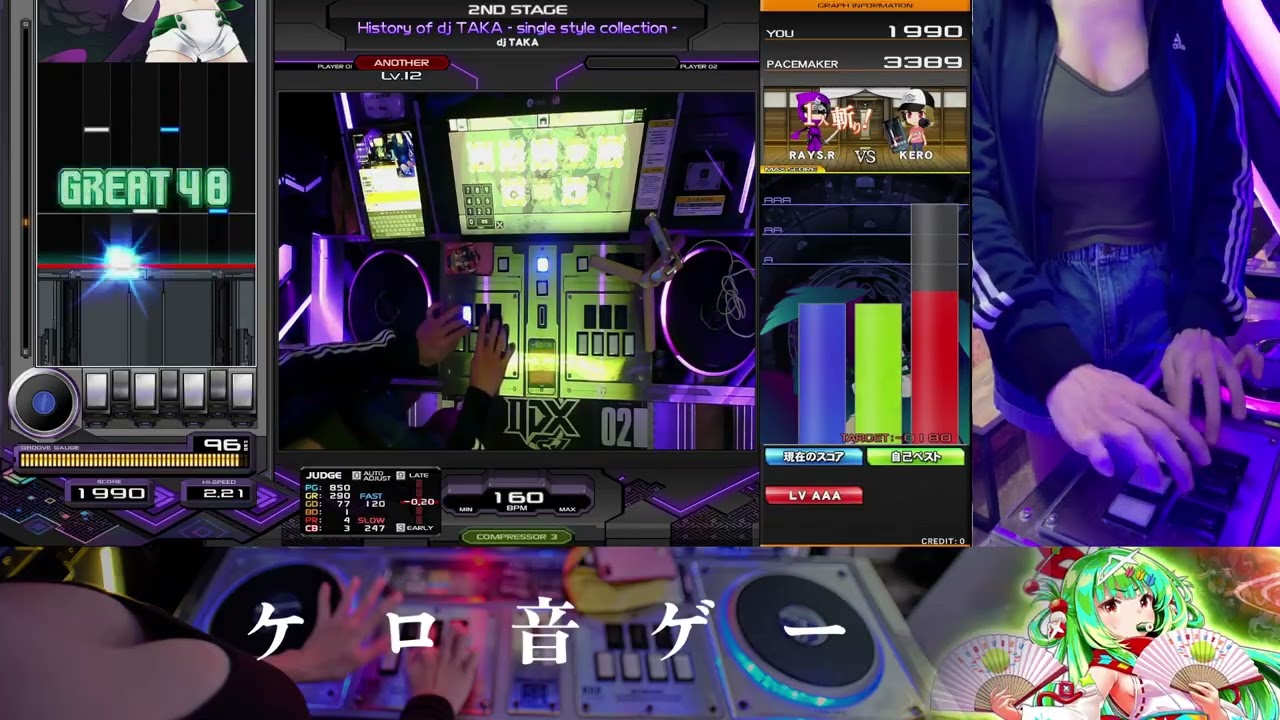
Task: Click the CREDIT: 0 text
Action: [943, 541]
